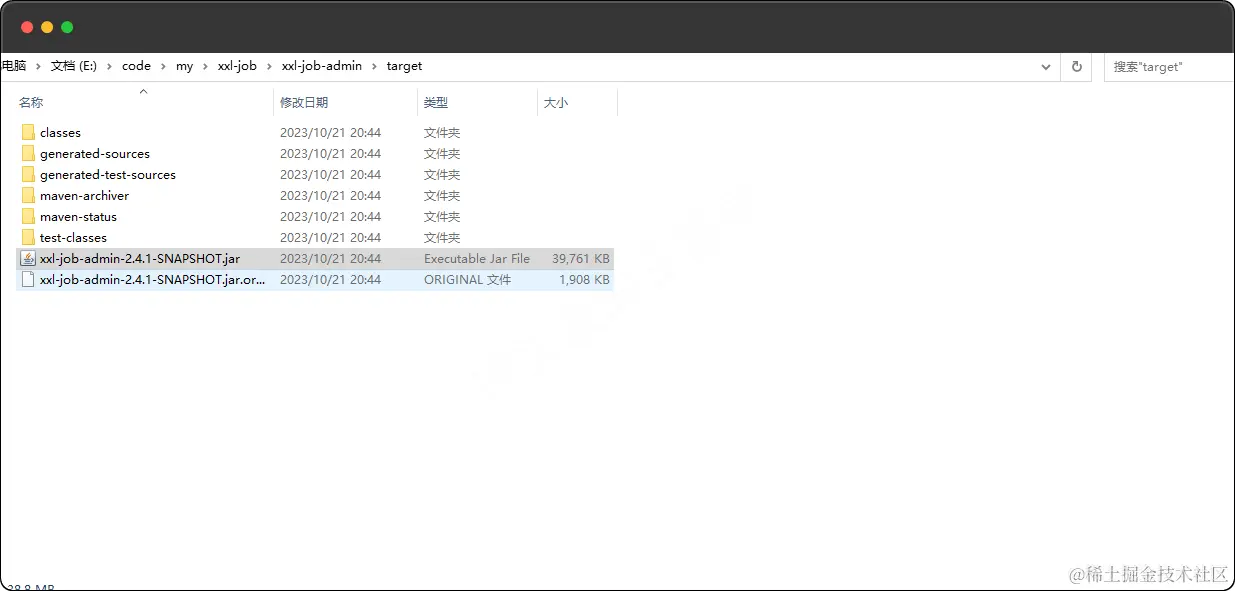Screen dimensions: 1235x591
Task: Select the classes folder name
Action: [x=60, y=132]
